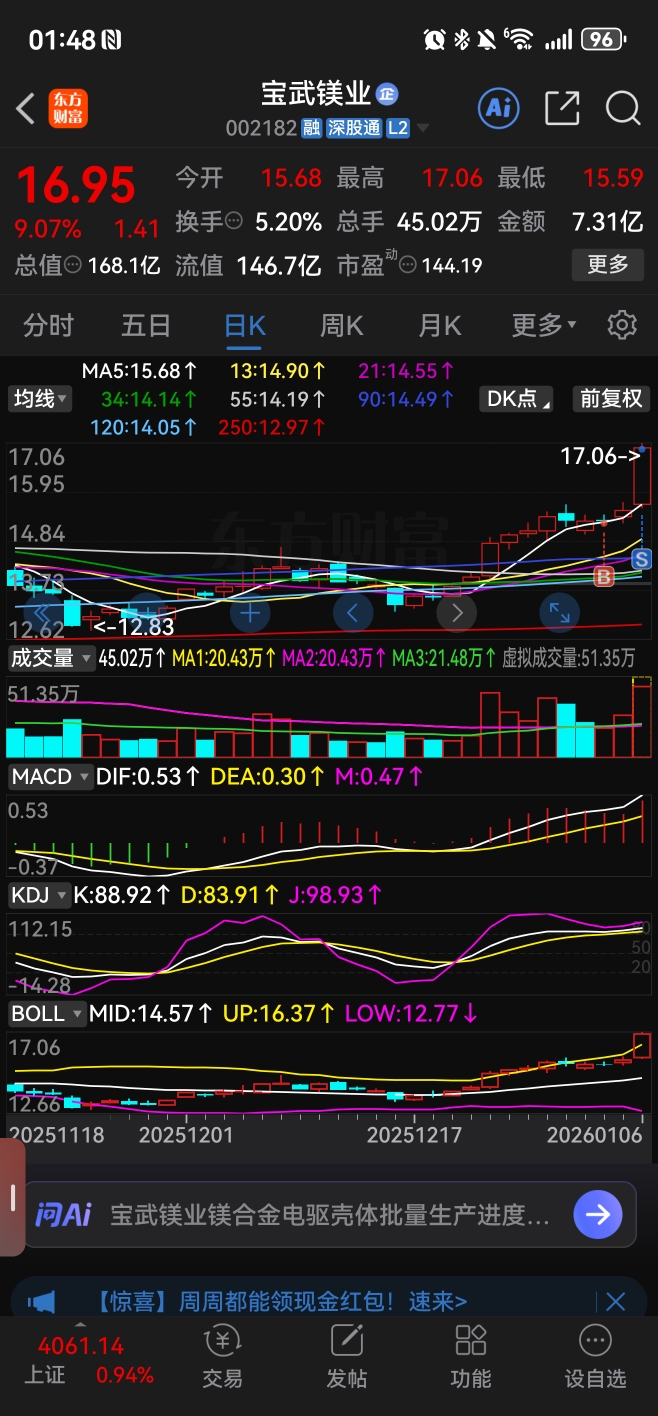Tap the 虚拟成交量:51.35万 label
Screen dimensions: 658x1416
click(569, 658)
